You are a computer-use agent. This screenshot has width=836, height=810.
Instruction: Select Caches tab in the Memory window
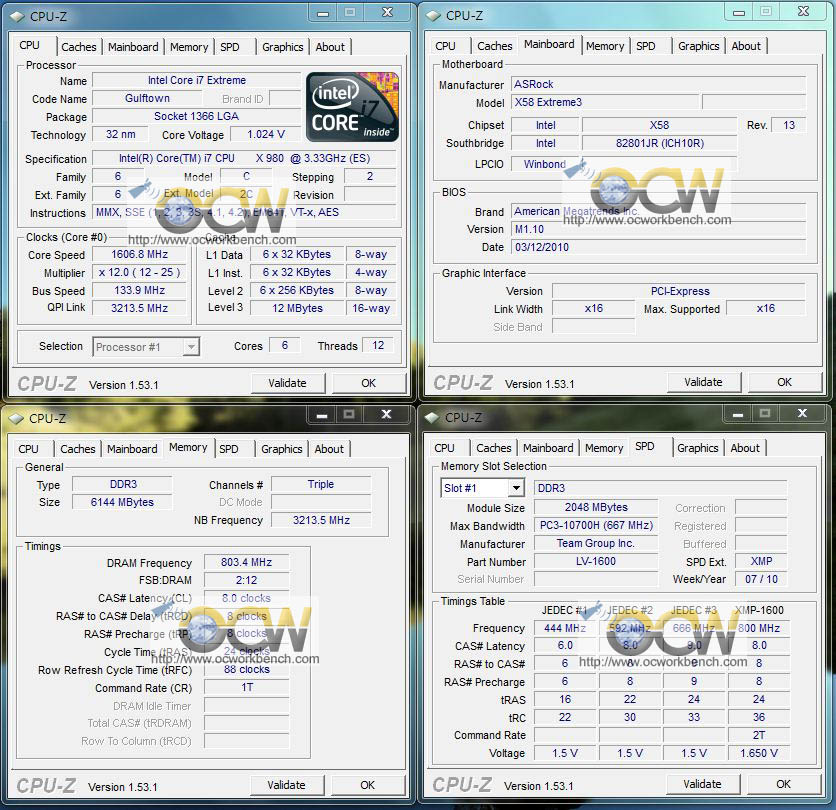pos(78,449)
